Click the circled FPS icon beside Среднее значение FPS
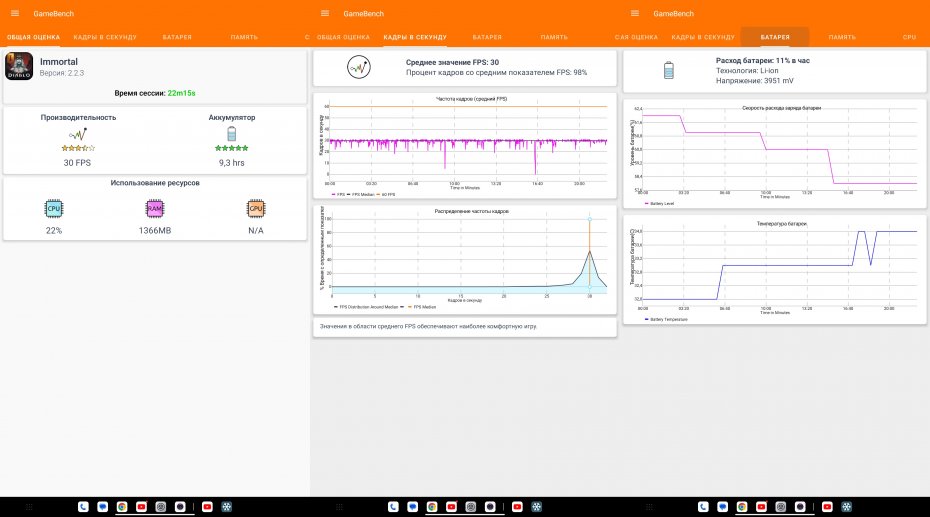930x517 pixels. (x=359, y=68)
